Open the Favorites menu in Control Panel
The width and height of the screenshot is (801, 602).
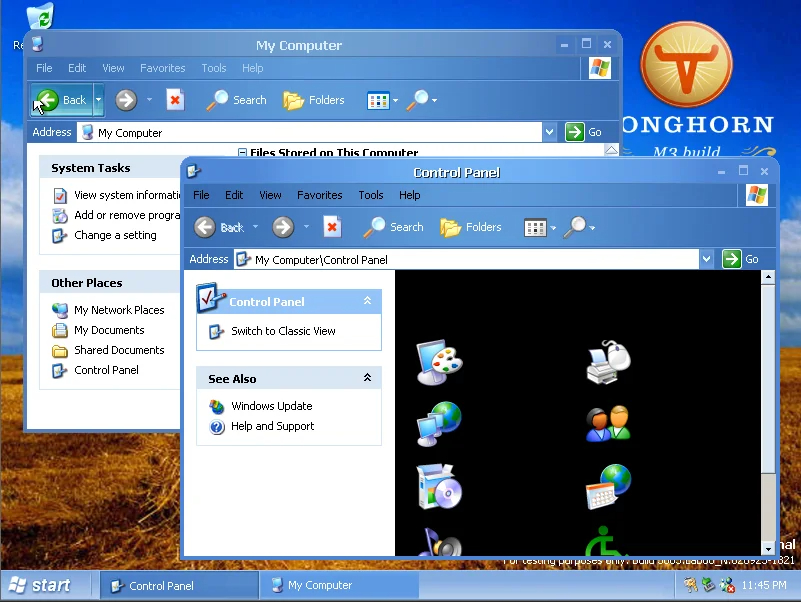[x=319, y=195]
